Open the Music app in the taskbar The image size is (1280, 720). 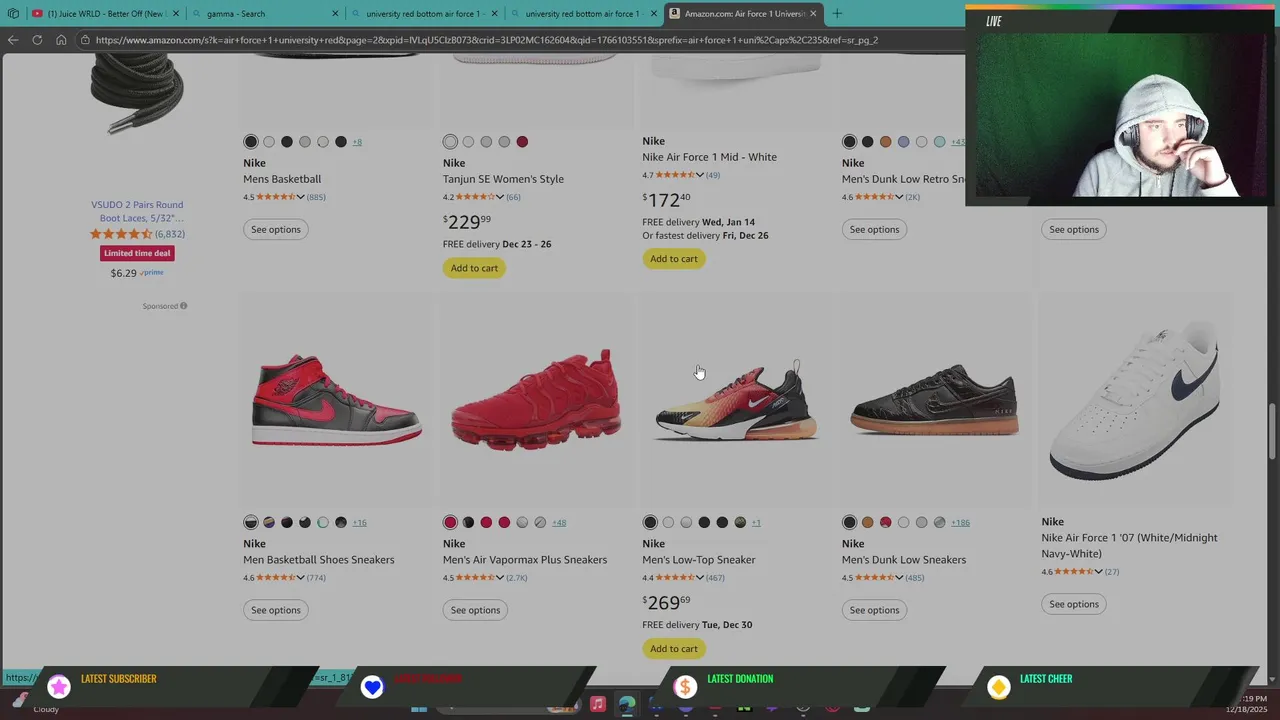point(597,704)
